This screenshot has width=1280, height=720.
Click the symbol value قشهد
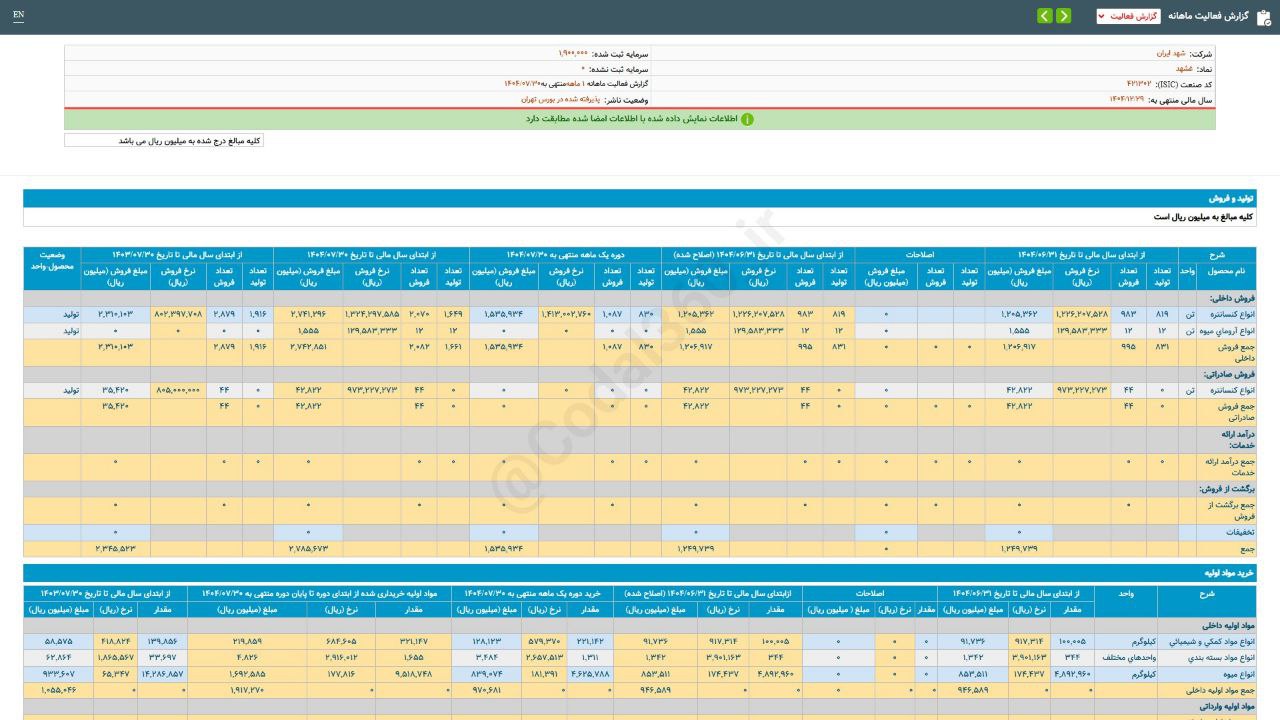[1183, 69]
